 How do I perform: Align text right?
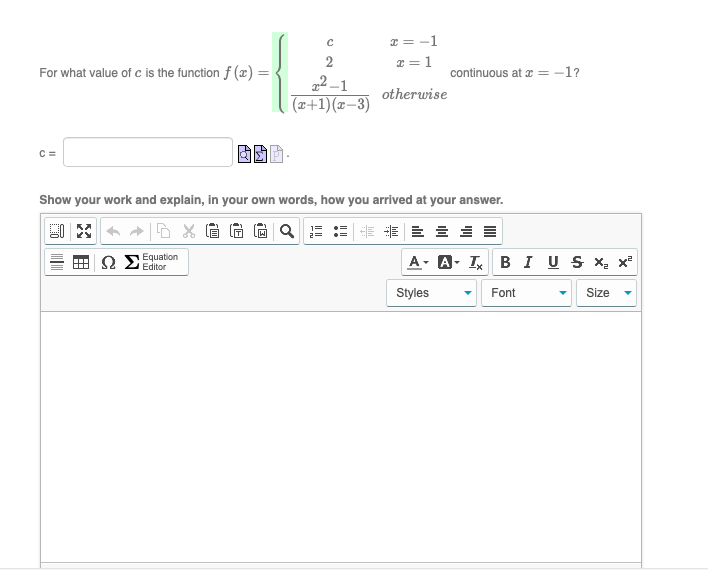pos(466,231)
